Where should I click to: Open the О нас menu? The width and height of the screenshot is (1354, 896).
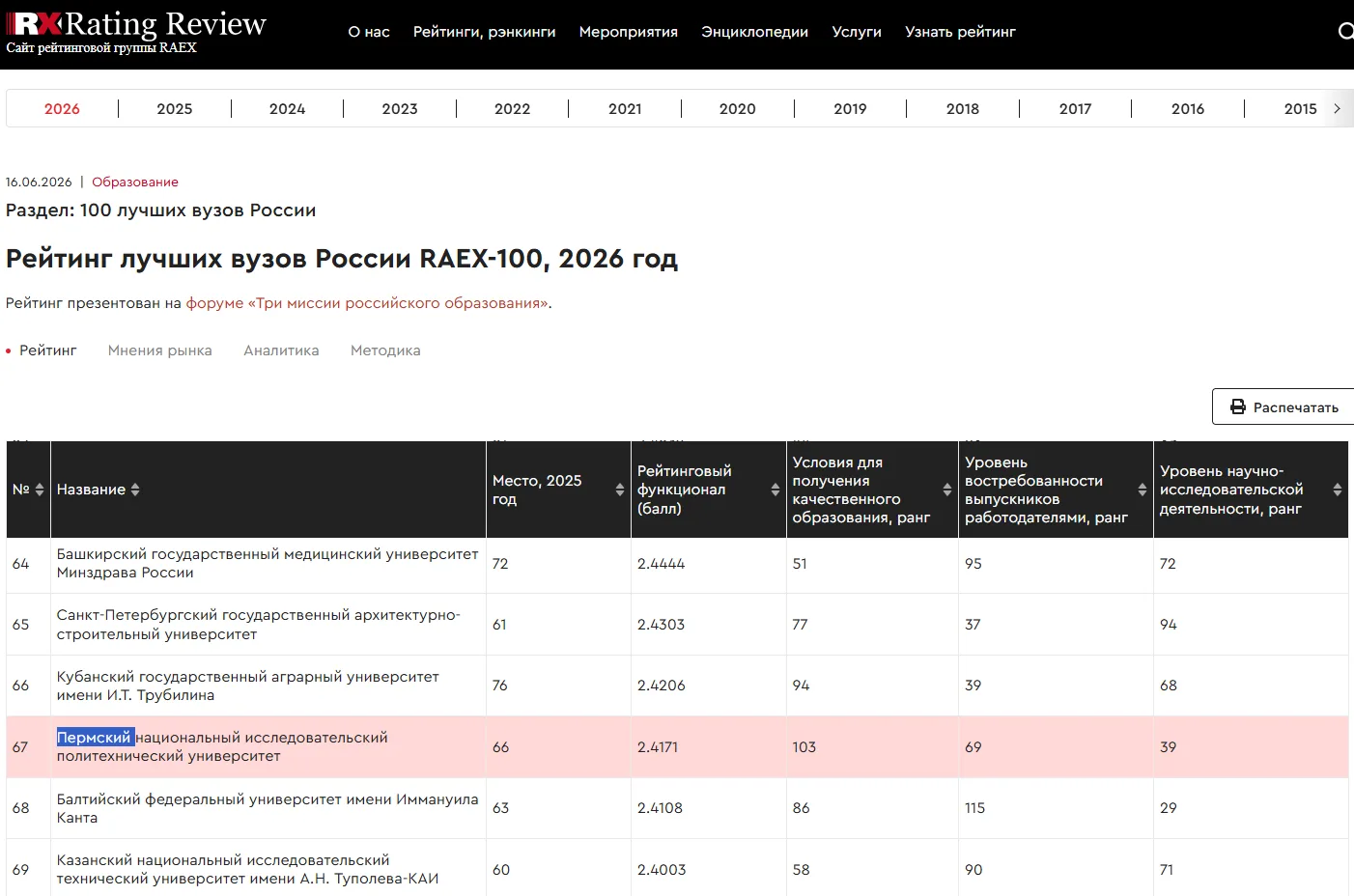[x=369, y=32]
